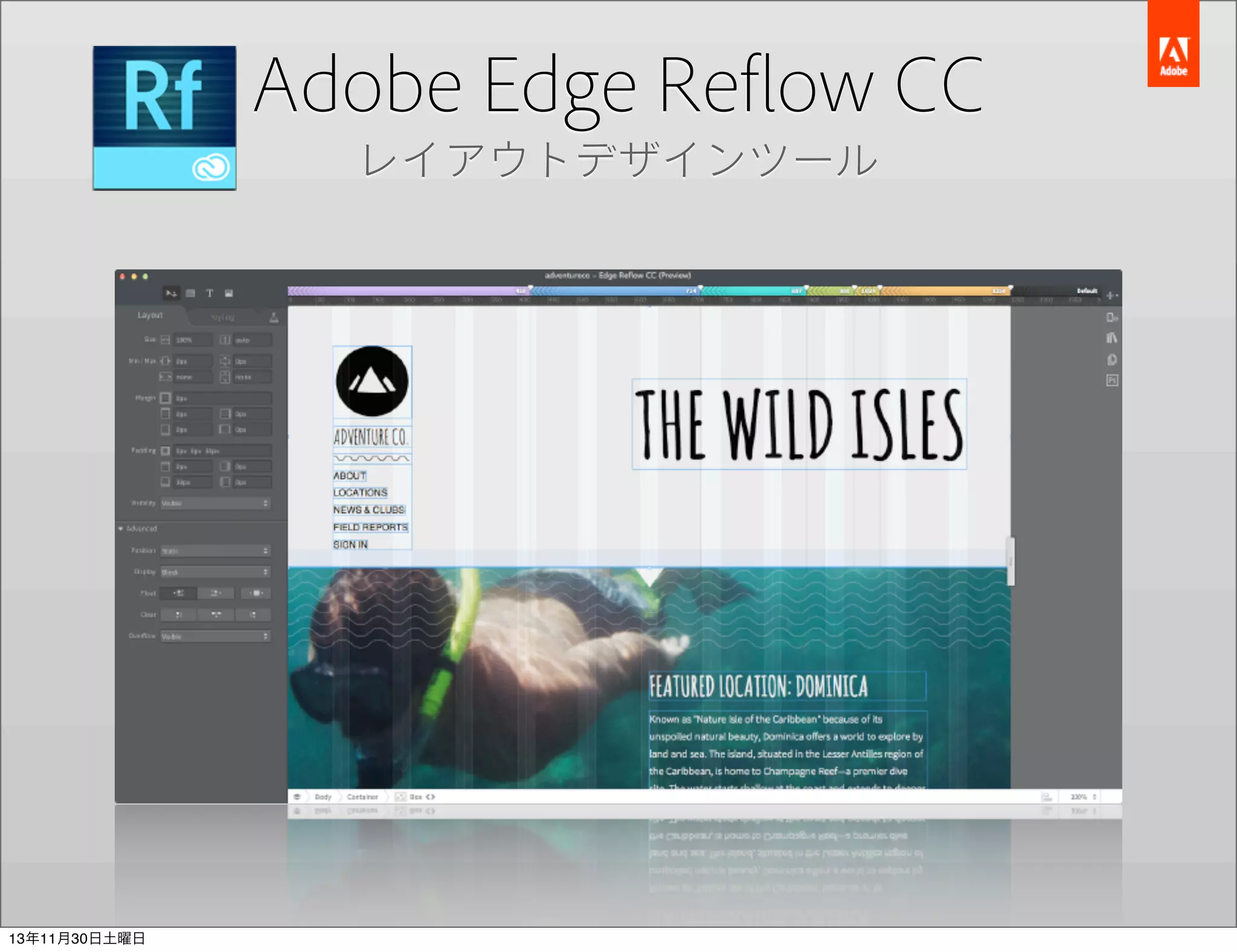
Task: Select the Text tool in toolbar
Action: click(x=210, y=294)
